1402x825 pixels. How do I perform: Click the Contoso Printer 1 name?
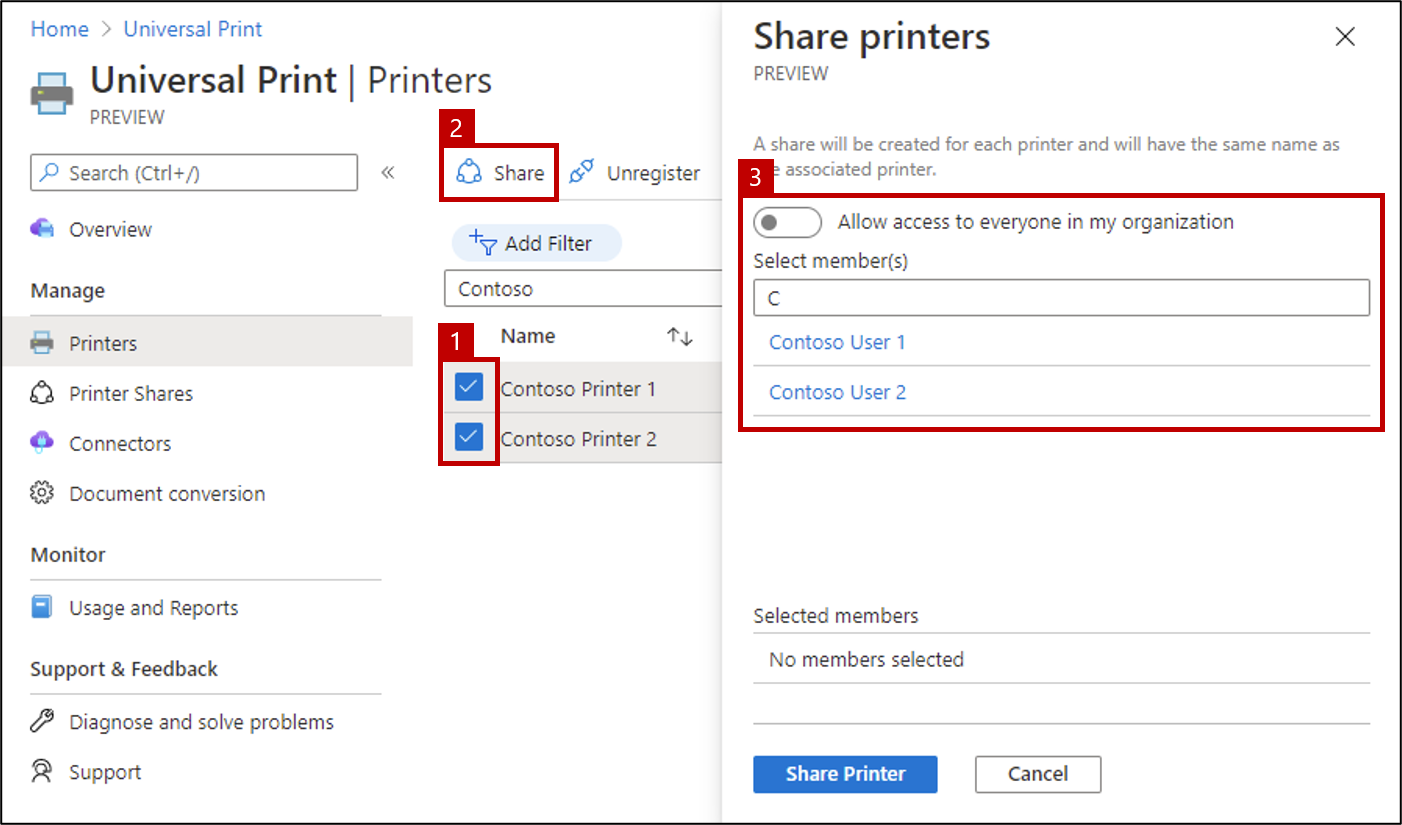click(x=578, y=389)
